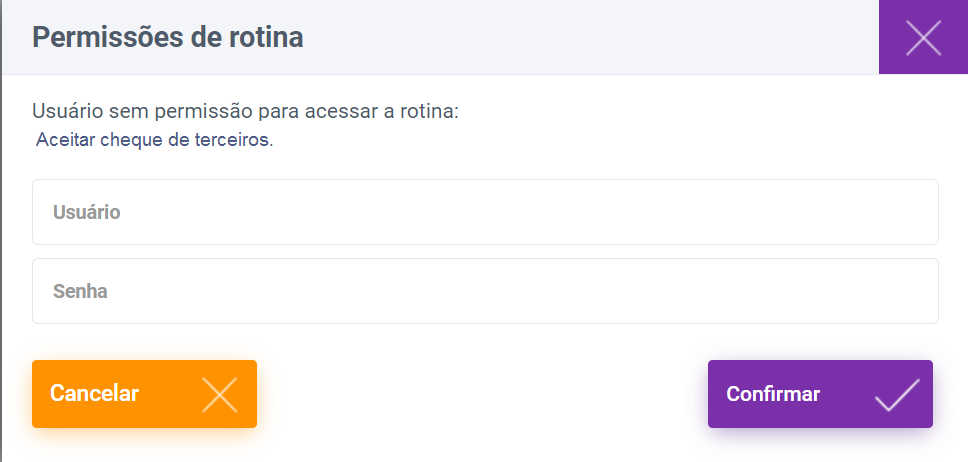Screen dimensions: 968x462
Task: Click the checkmark icon inside Confirmar button
Action: point(897,395)
